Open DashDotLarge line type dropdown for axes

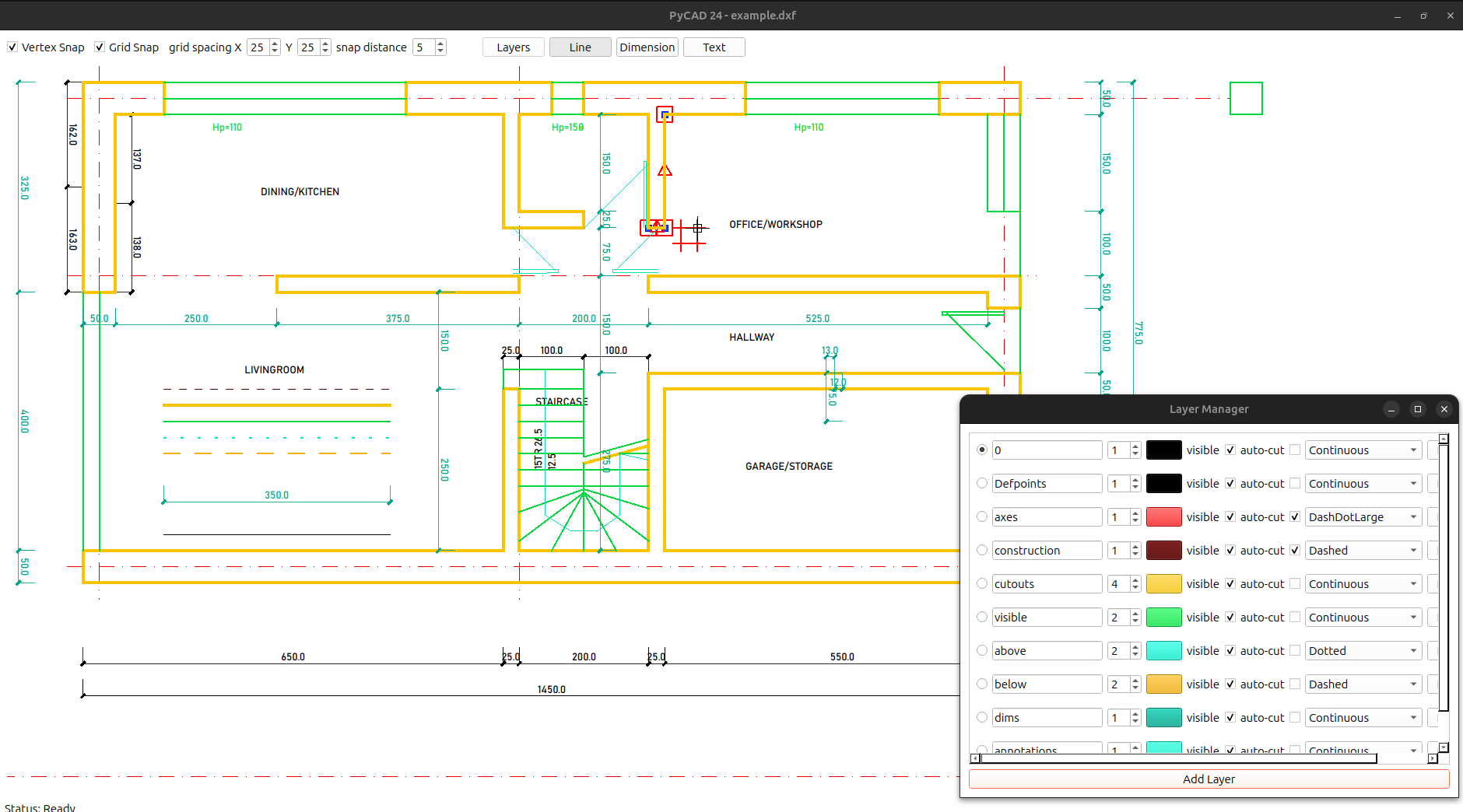tap(1363, 516)
